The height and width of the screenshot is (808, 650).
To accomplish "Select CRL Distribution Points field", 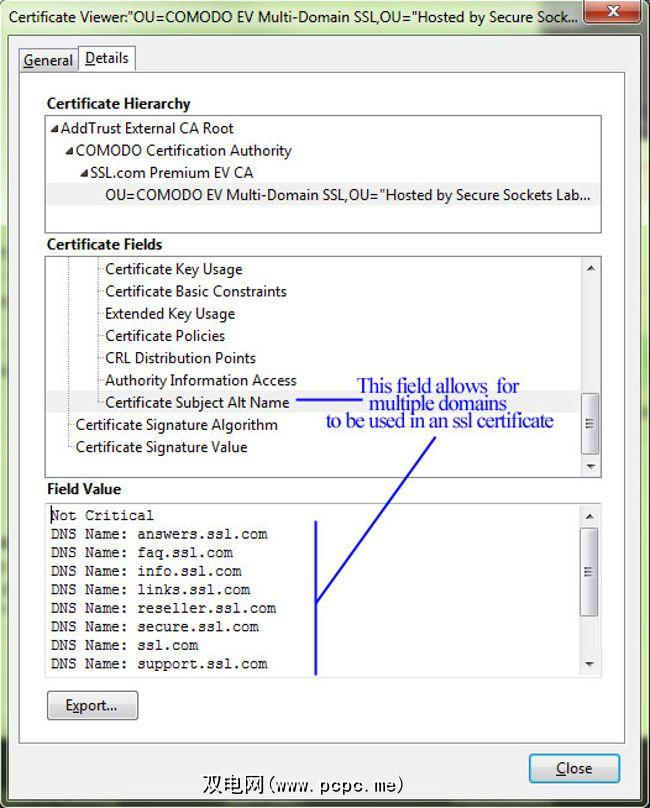I will click(x=180, y=358).
